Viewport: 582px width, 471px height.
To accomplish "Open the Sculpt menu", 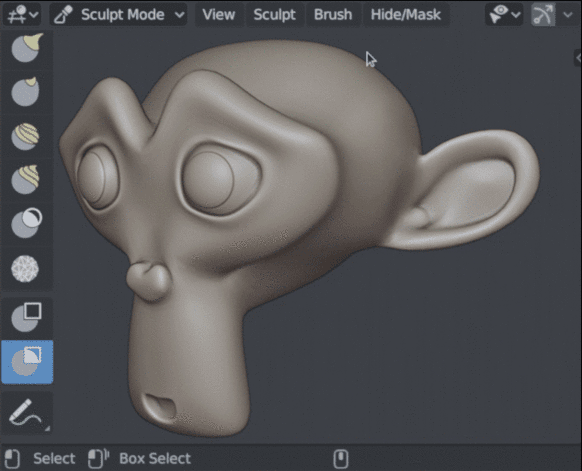I will (x=274, y=14).
